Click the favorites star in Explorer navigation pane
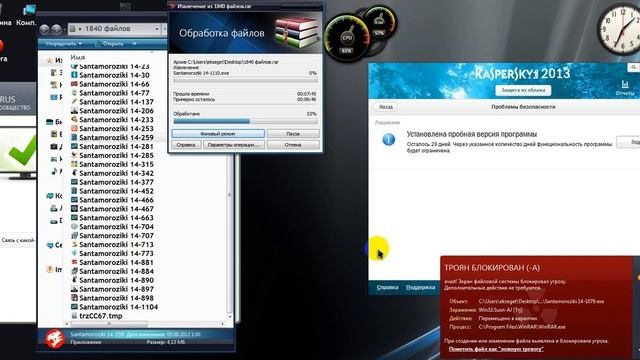Image resolution: width=640 pixels, height=360 pixels. tap(50, 60)
